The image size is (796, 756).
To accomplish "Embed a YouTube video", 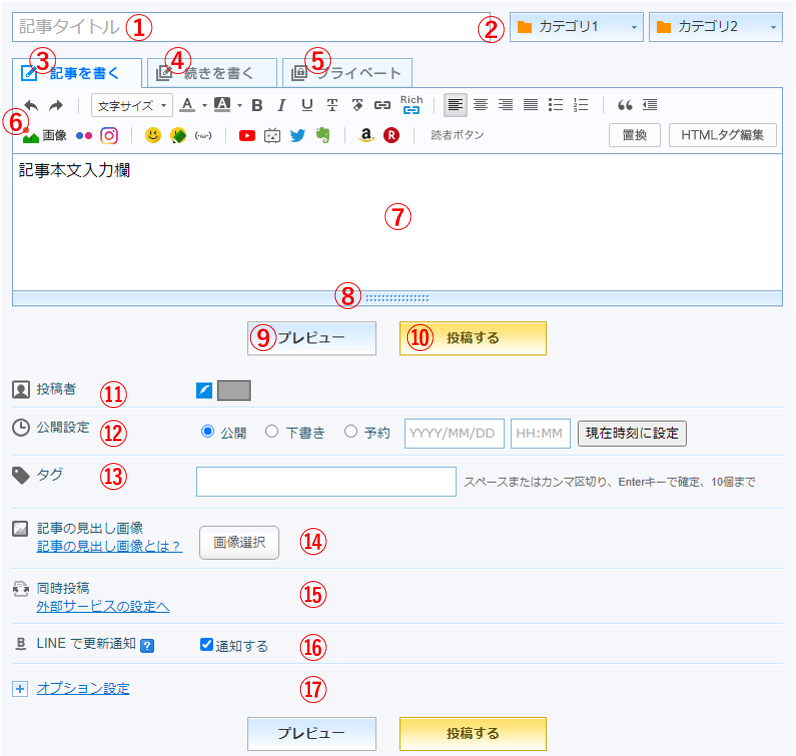I will [x=247, y=136].
